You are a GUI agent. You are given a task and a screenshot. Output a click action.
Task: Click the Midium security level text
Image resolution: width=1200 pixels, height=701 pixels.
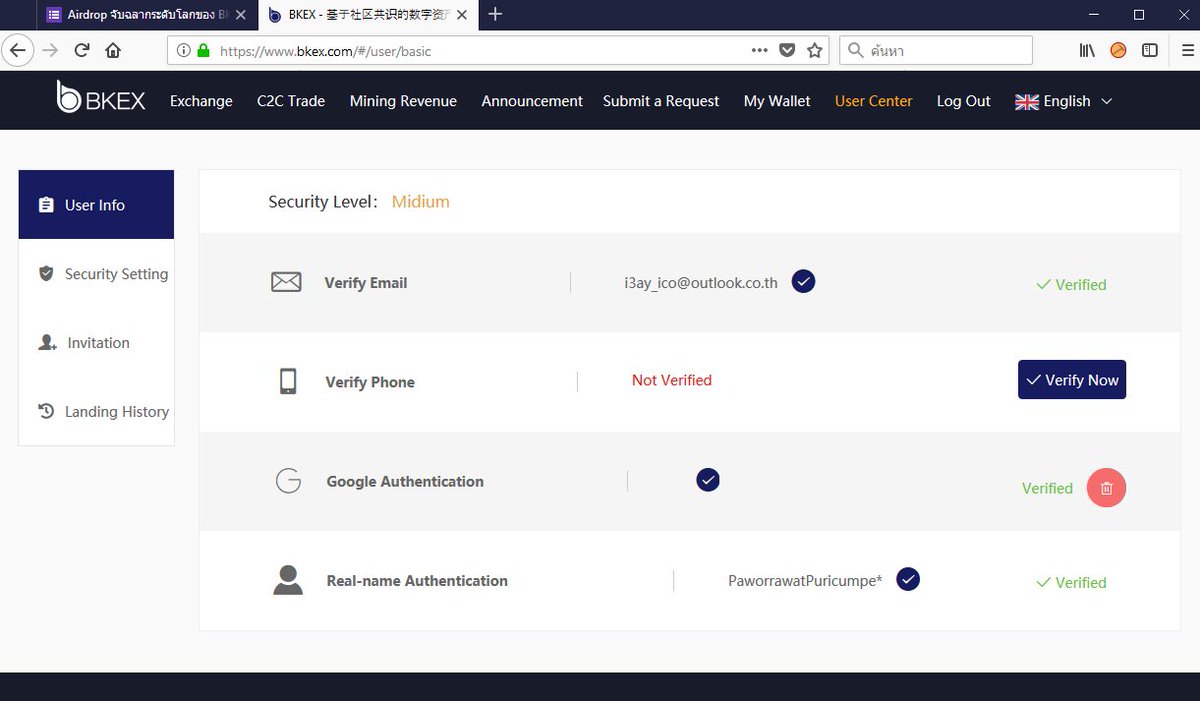tap(420, 202)
